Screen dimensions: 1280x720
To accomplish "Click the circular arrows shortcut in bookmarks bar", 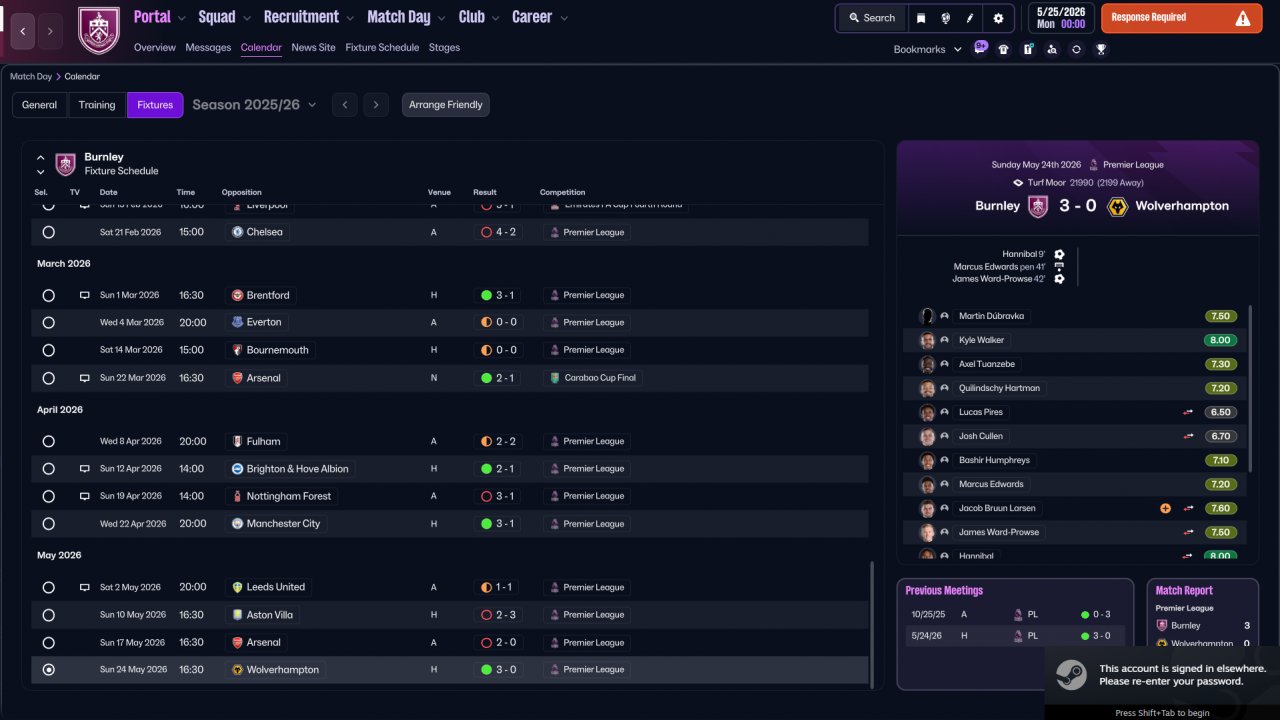I will point(1076,49).
